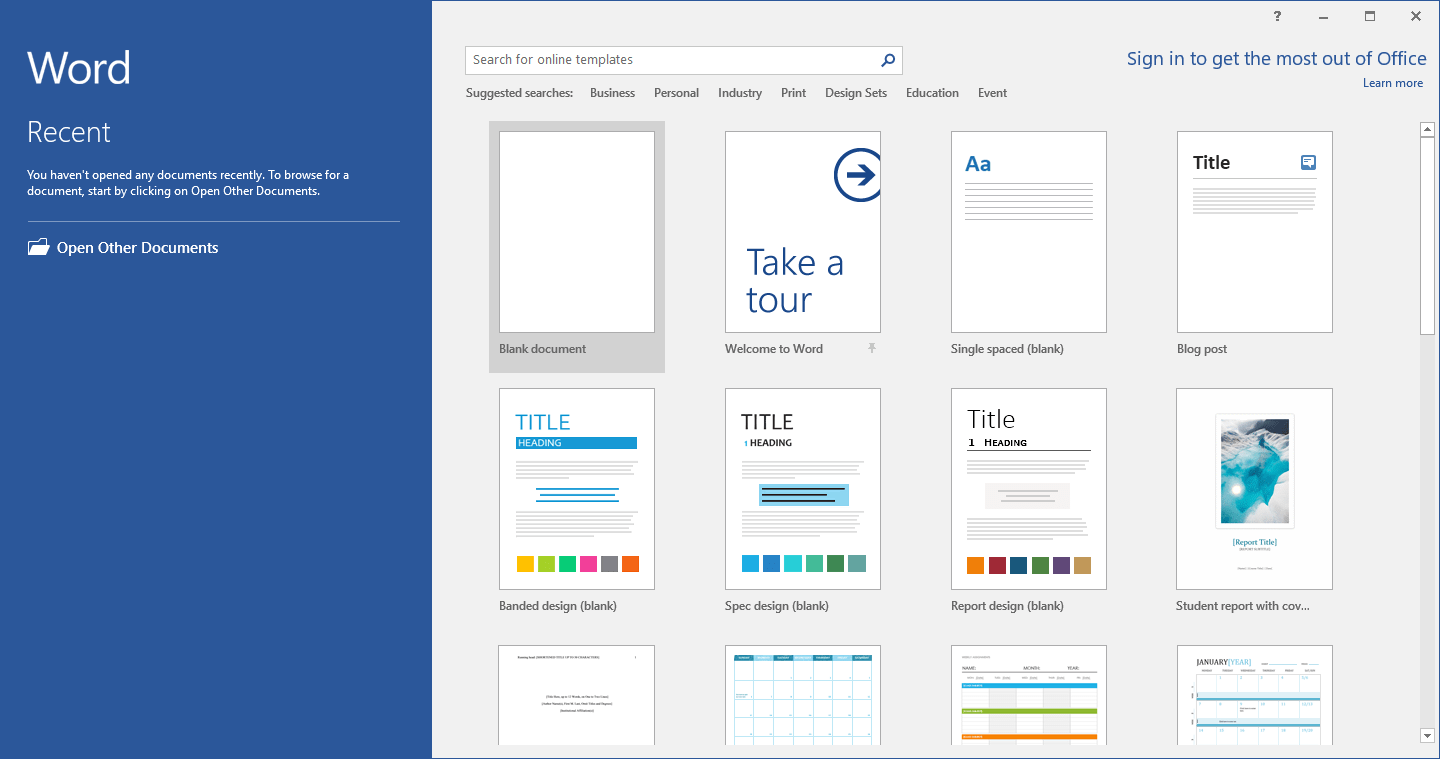Unpin the Welcome to Word template
Screen dimensions: 1440x759
(872, 348)
